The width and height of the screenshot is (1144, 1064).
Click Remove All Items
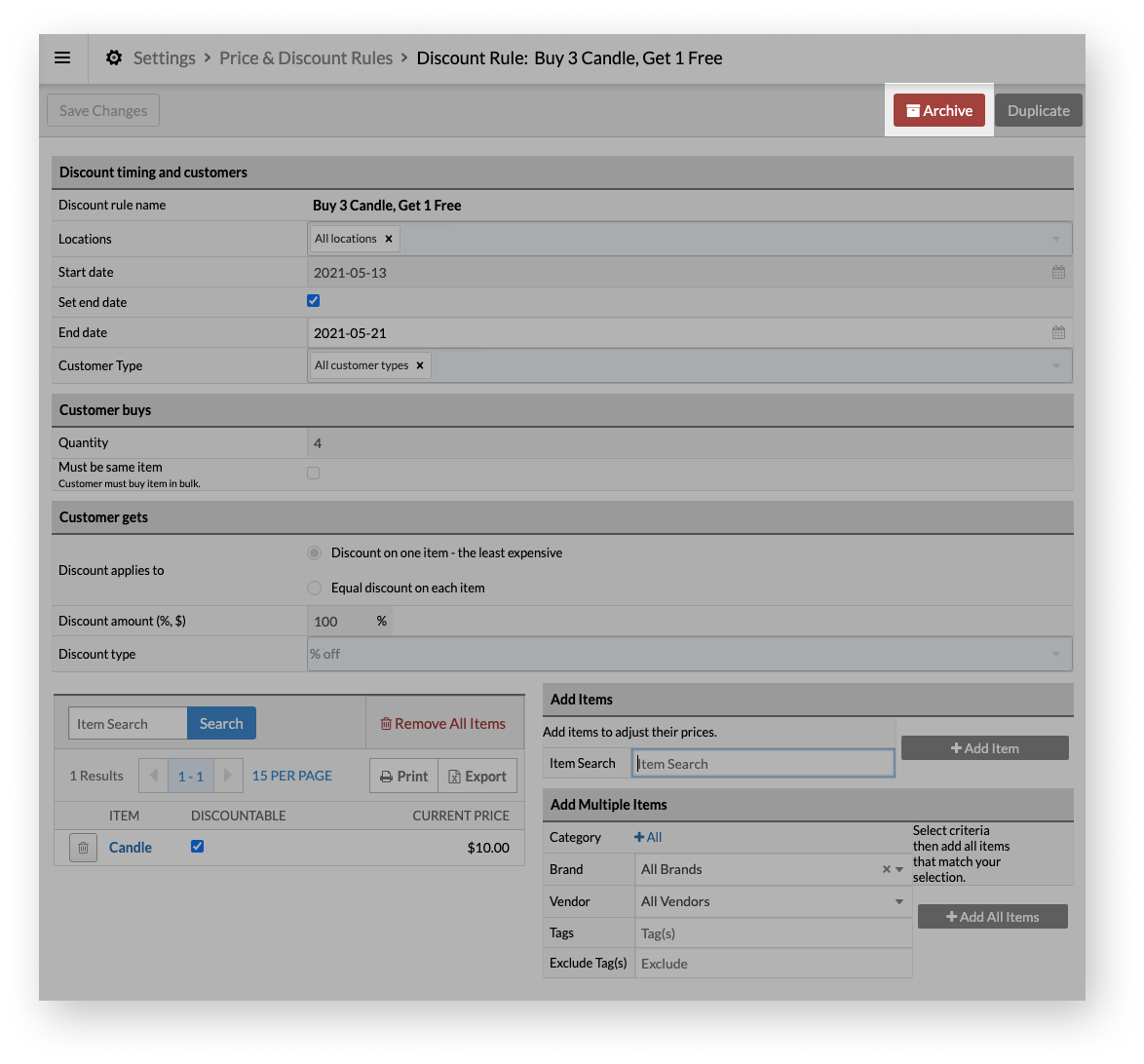[442, 723]
